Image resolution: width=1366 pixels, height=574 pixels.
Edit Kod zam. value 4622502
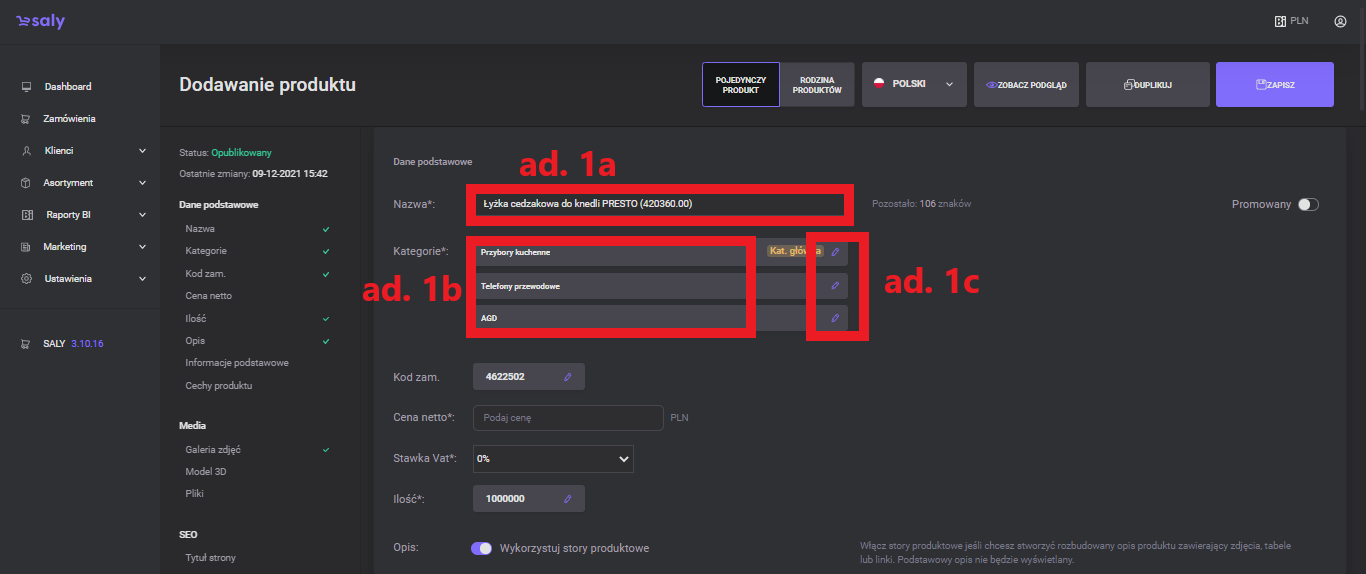567,377
